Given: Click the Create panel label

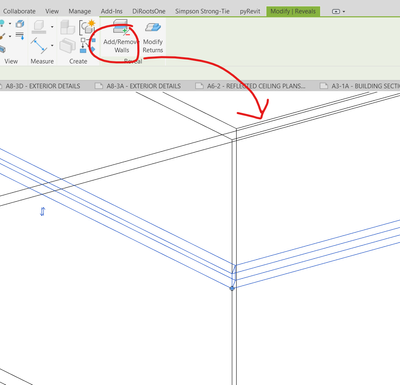Looking at the screenshot, I should 78,61.
